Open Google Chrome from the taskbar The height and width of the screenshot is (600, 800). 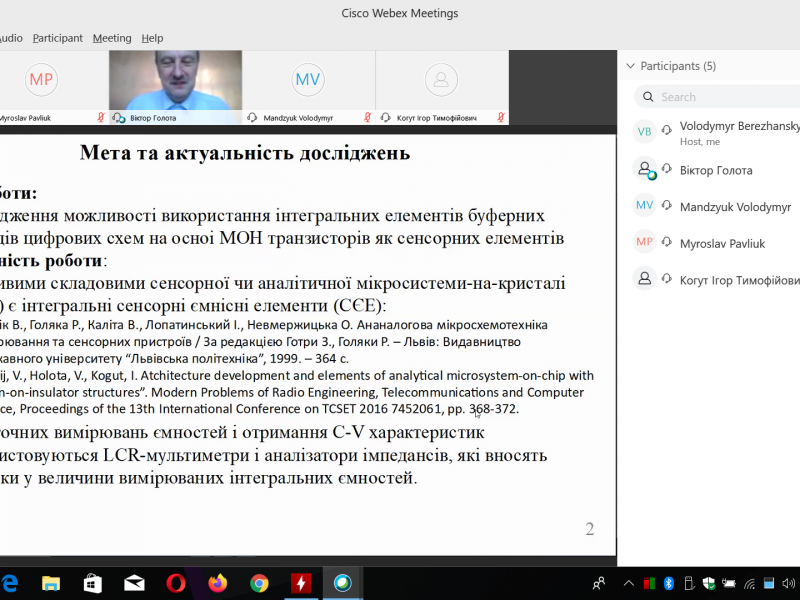(259, 583)
